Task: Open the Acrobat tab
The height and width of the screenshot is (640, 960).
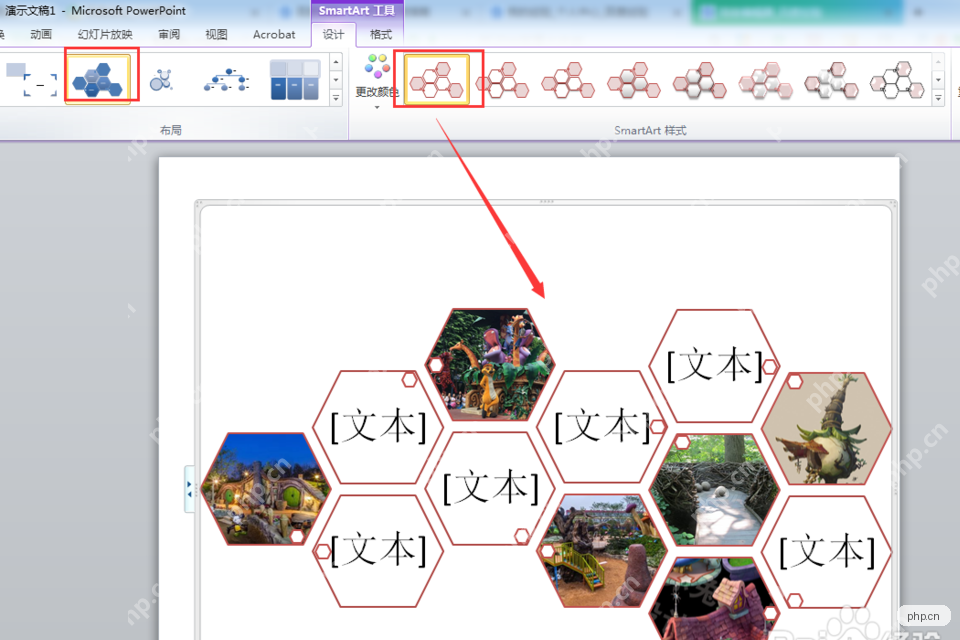Action: [274, 34]
